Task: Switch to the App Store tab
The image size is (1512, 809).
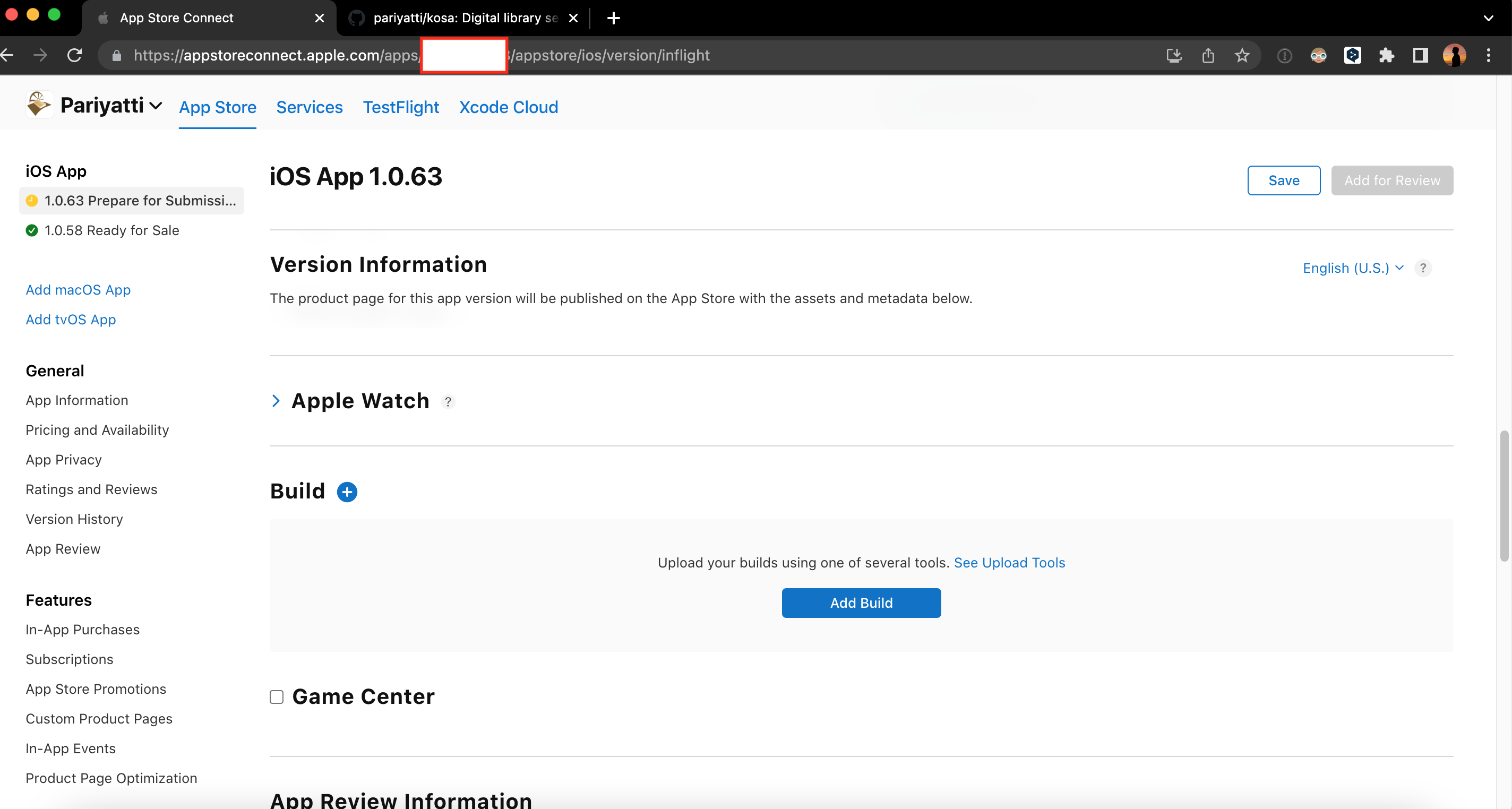Action: 218,107
